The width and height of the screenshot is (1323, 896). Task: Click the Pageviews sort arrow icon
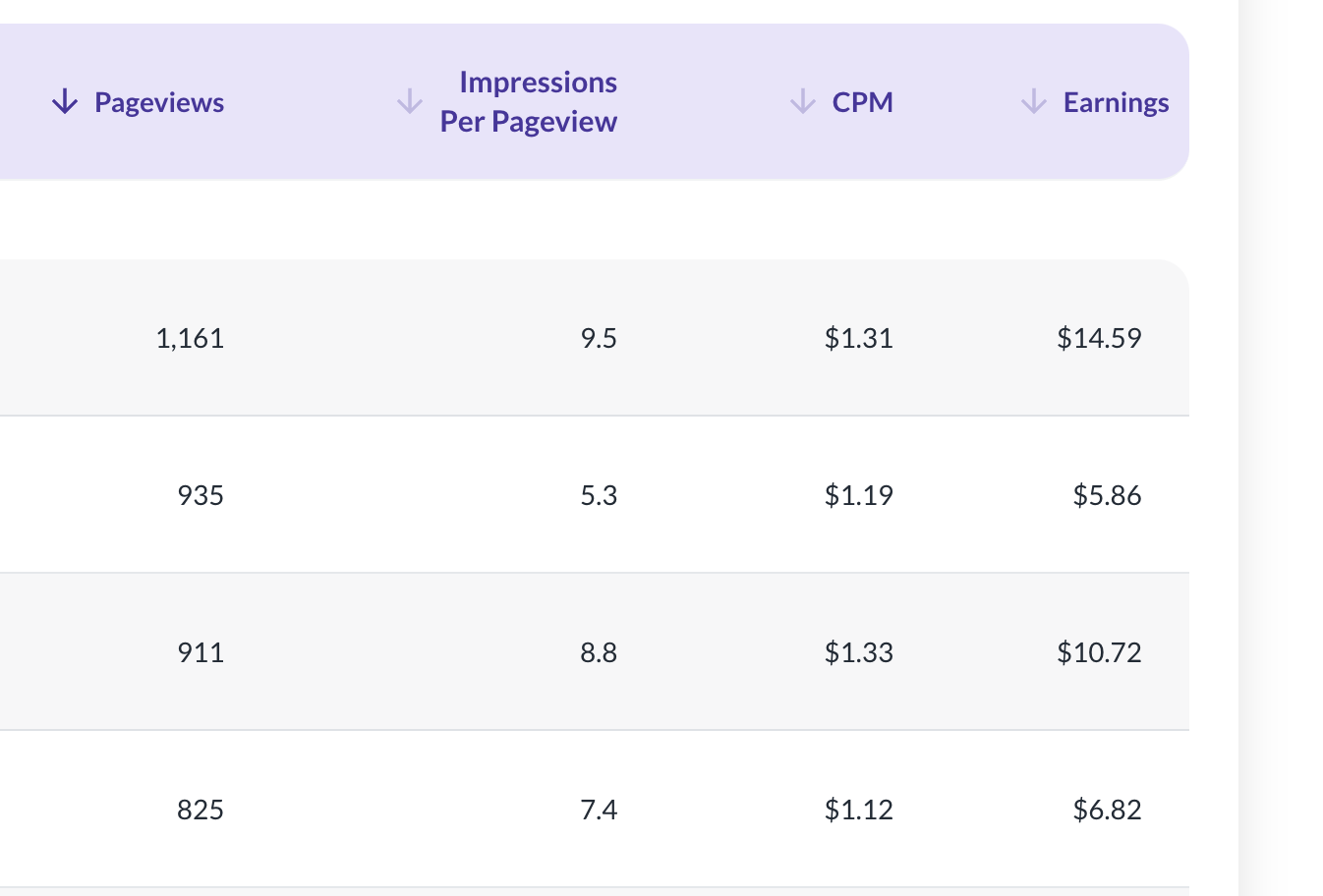(65, 101)
